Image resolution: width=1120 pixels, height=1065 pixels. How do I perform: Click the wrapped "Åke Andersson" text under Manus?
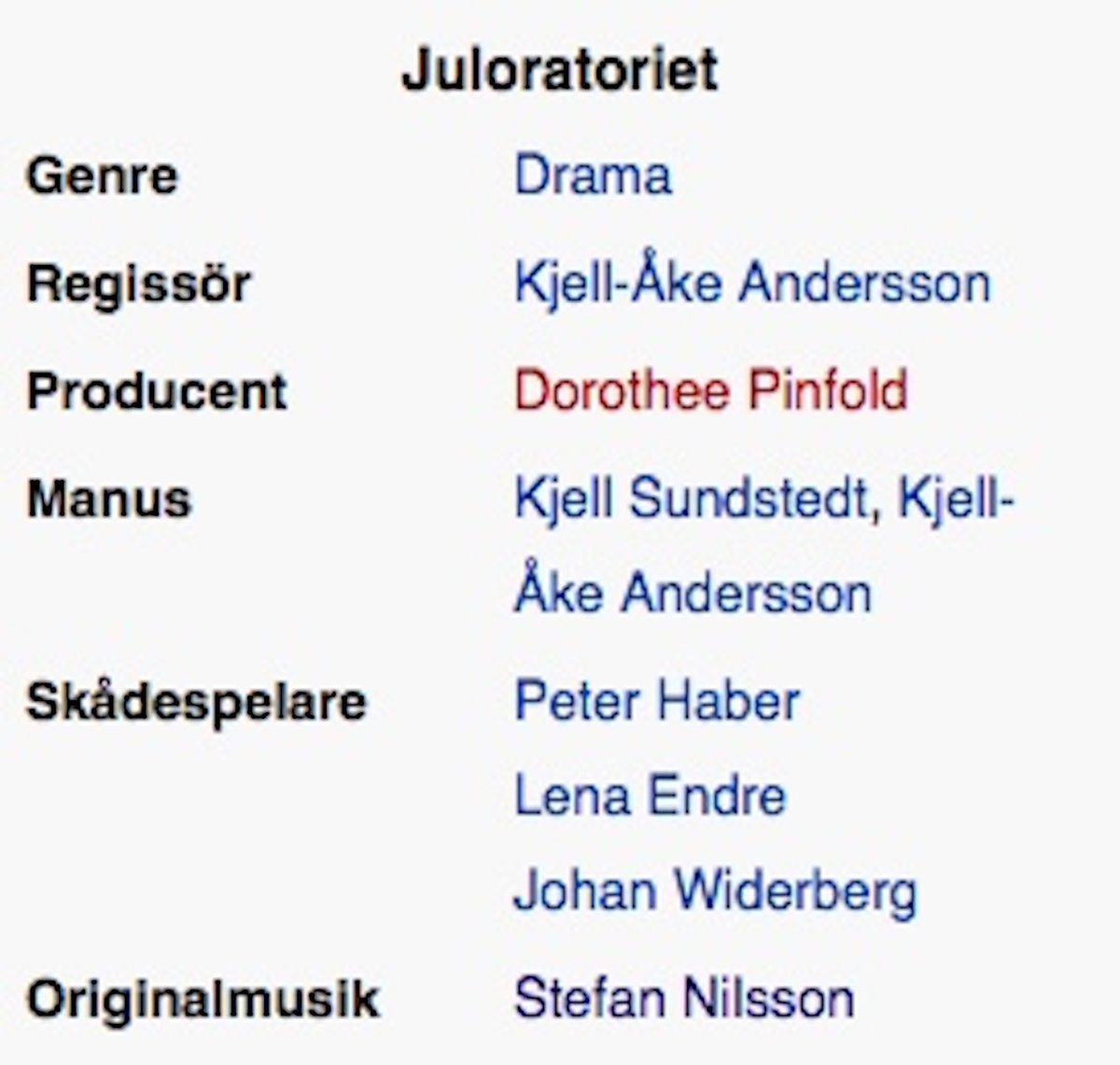(693, 593)
